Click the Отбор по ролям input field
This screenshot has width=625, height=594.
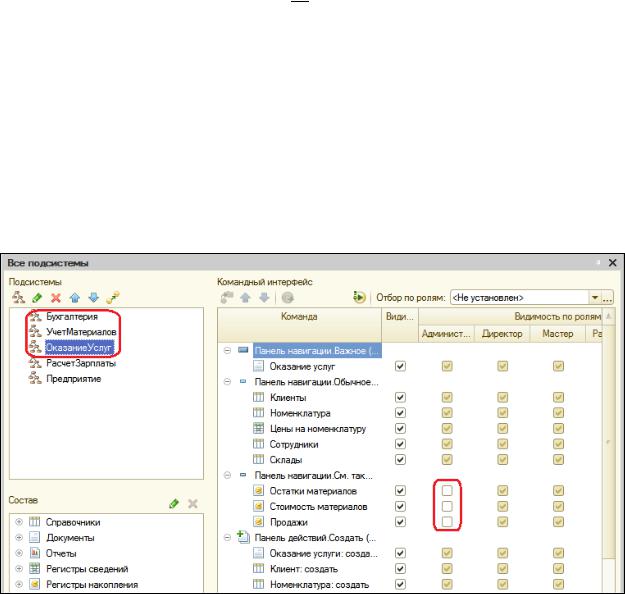(x=520, y=298)
